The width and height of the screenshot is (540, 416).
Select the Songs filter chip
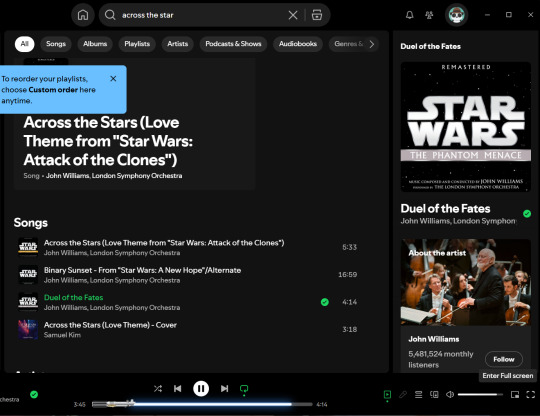(56, 44)
